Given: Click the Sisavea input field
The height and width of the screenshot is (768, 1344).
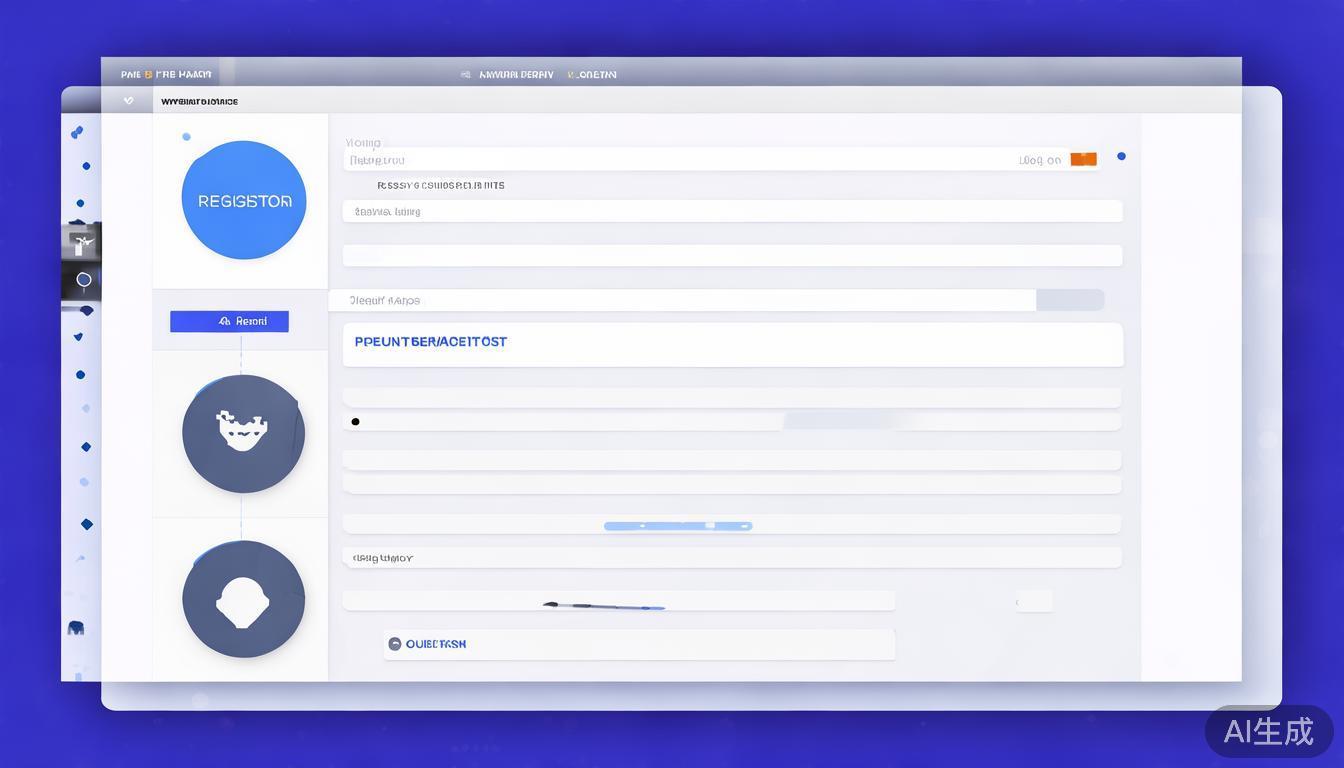Looking at the screenshot, I should pyautogui.click(x=732, y=211).
